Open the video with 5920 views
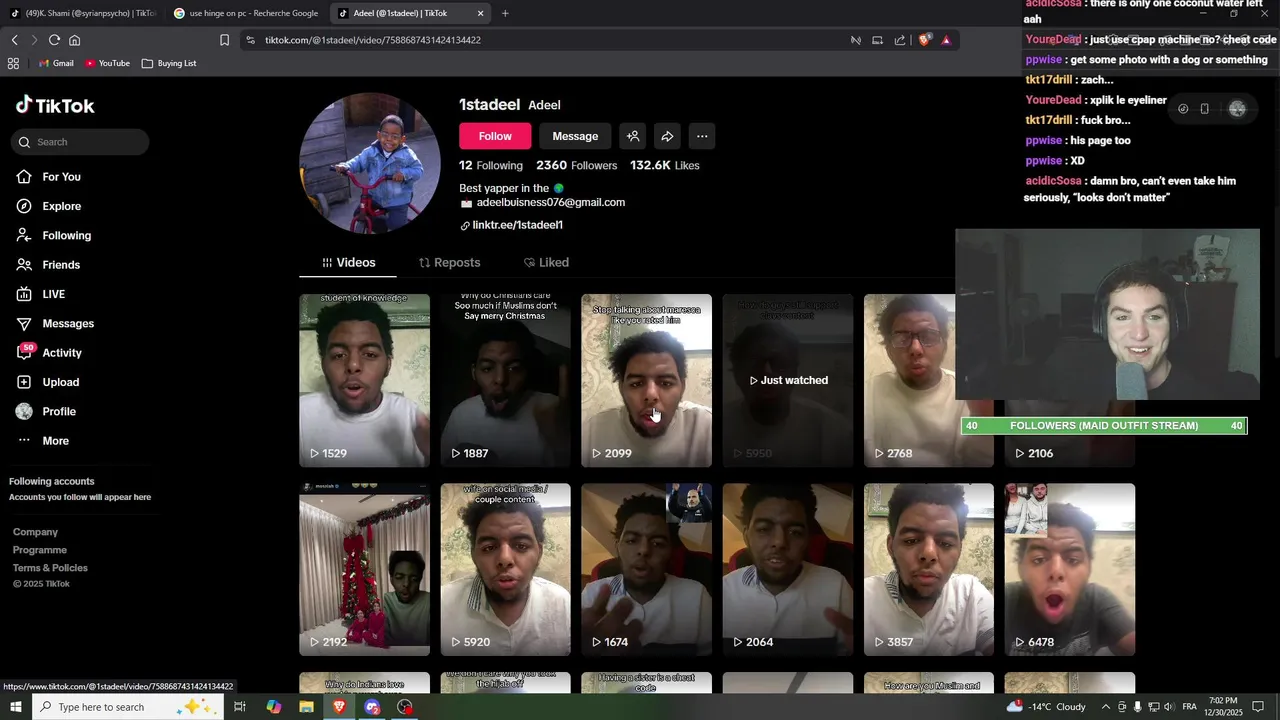The image size is (1280, 720). pyautogui.click(x=506, y=570)
